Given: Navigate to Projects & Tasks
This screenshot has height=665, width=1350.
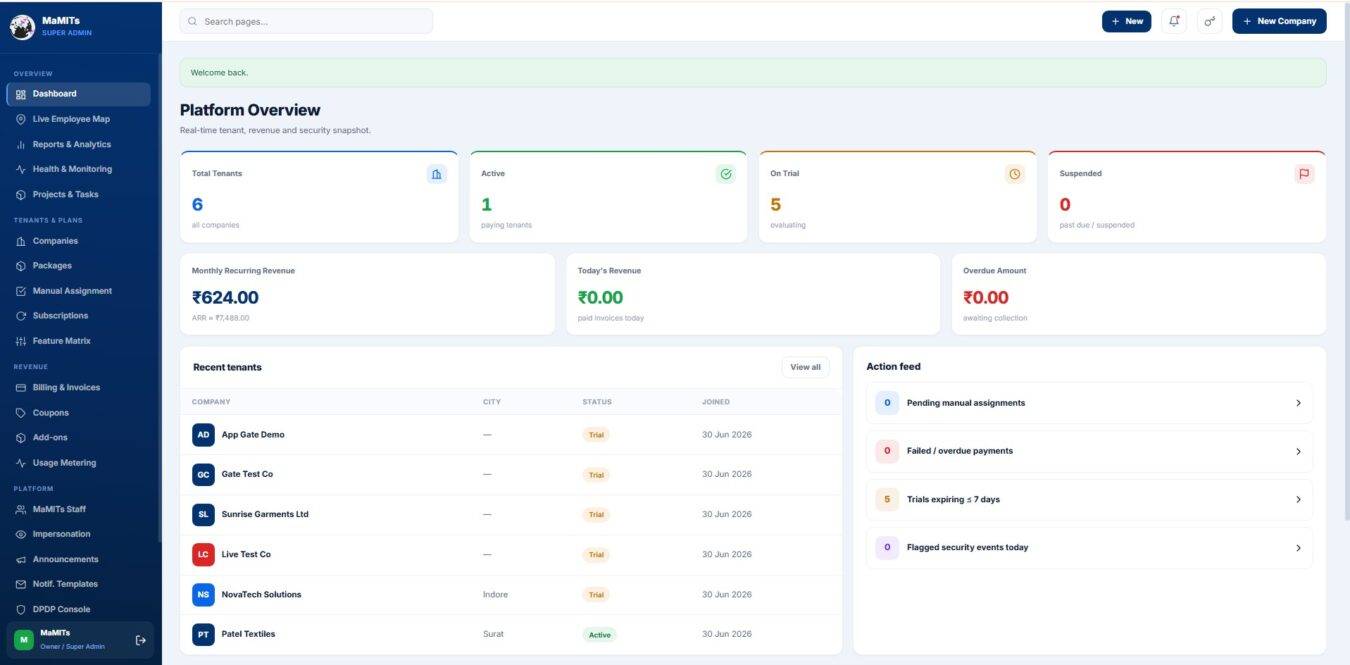Looking at the screenshot, I should pyautogui.click(x=78, y=194).
